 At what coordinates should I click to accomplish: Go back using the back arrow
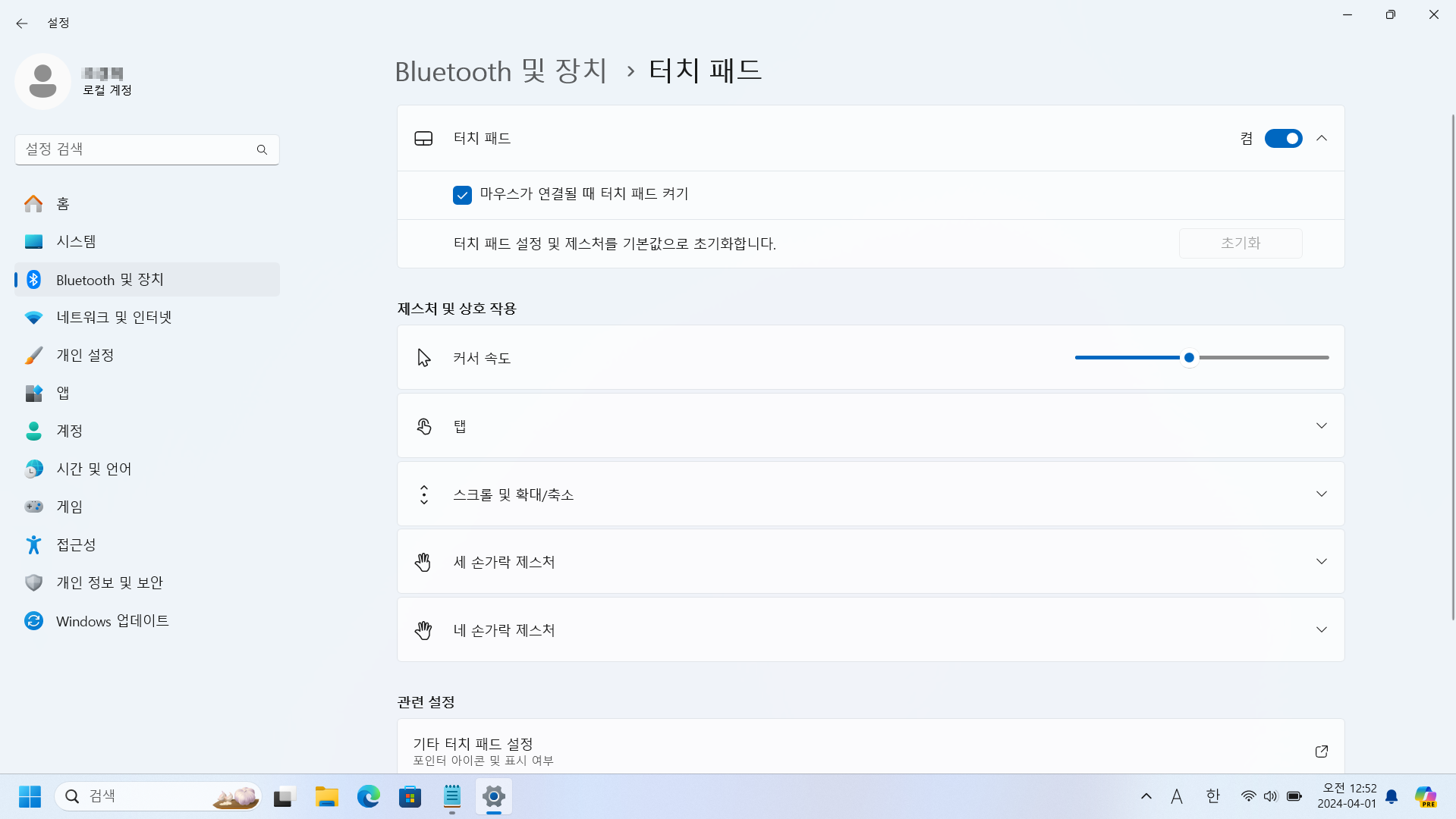coord(21,24)
